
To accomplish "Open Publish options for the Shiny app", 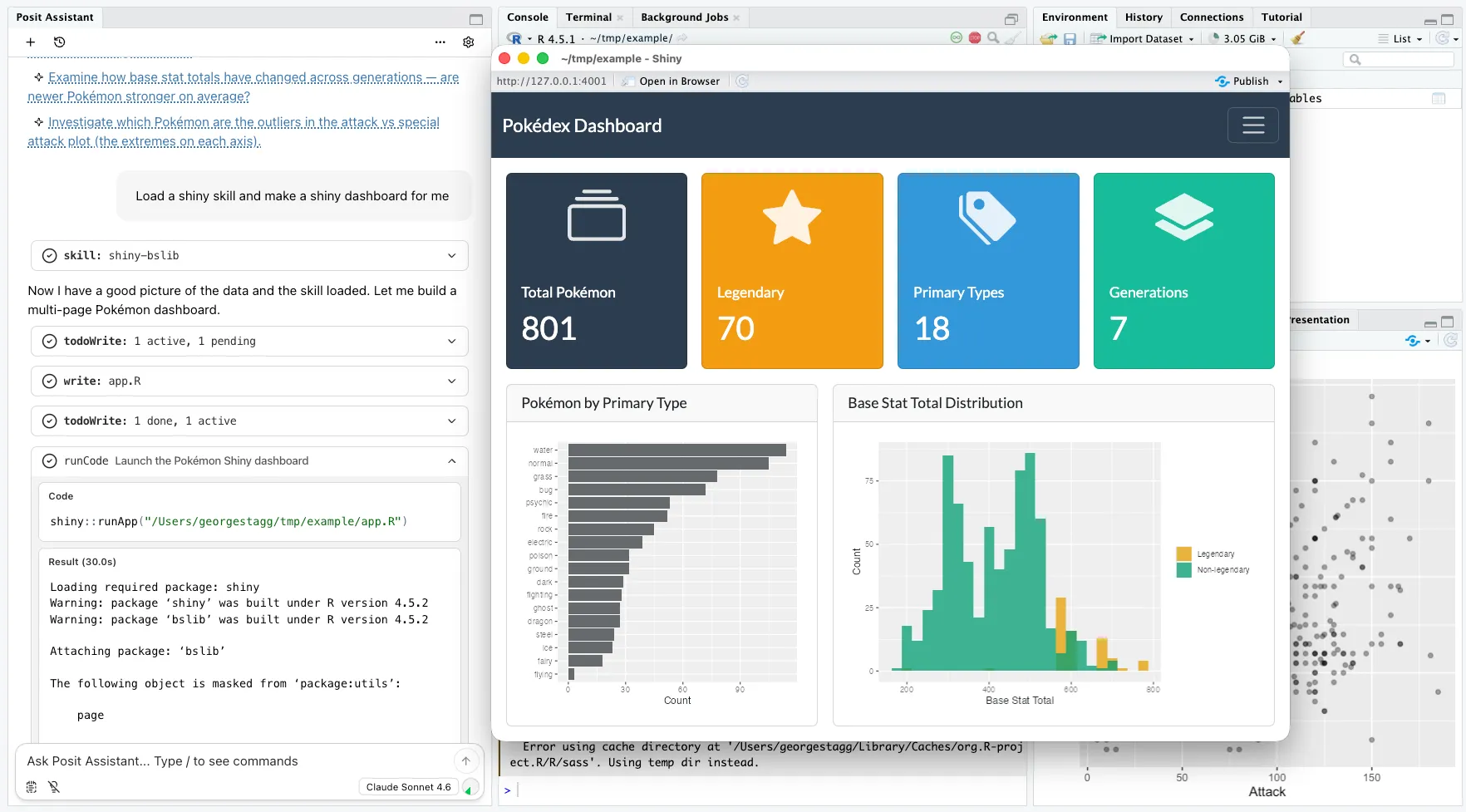I will coord(1280,81).
